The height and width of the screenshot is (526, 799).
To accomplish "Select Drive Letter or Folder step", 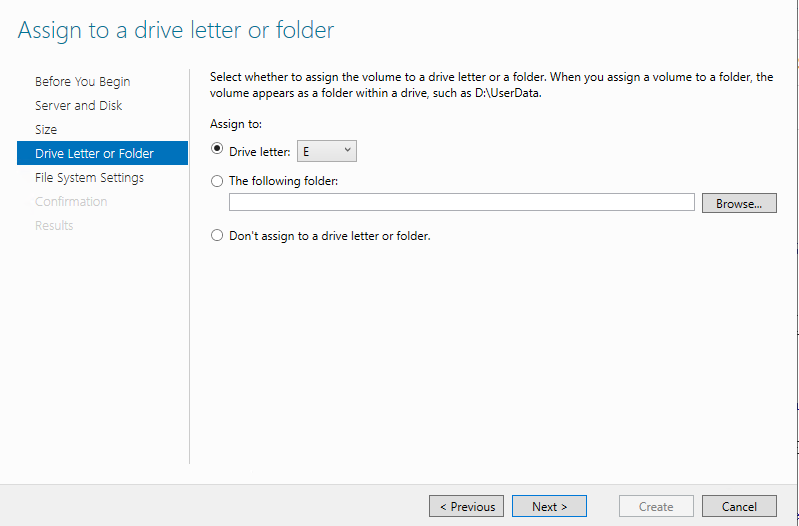I will click(102, 153).
